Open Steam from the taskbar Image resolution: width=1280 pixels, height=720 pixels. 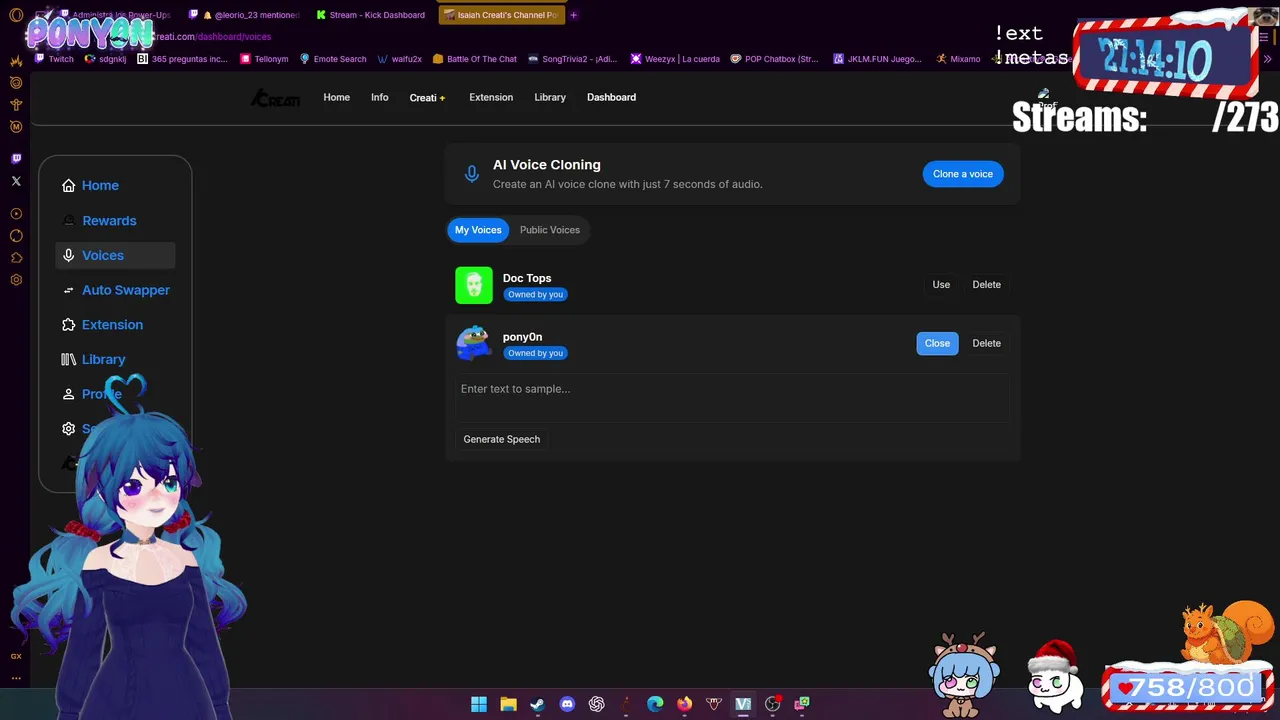tap(537, 704)
